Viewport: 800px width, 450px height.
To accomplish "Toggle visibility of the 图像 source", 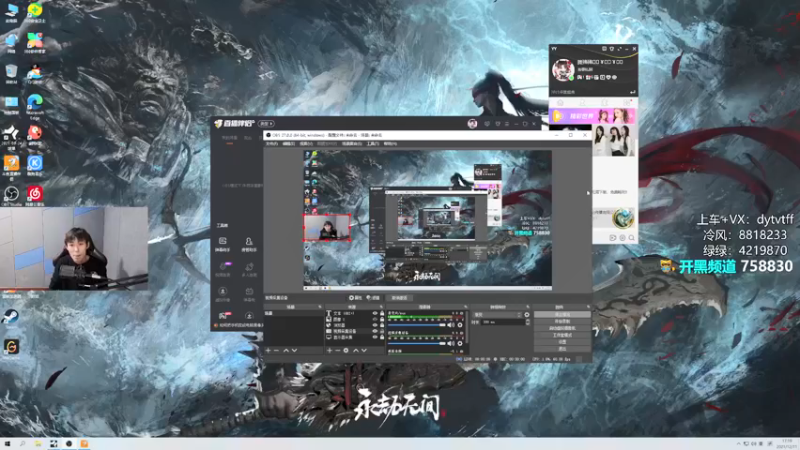I will click(376, 319).
